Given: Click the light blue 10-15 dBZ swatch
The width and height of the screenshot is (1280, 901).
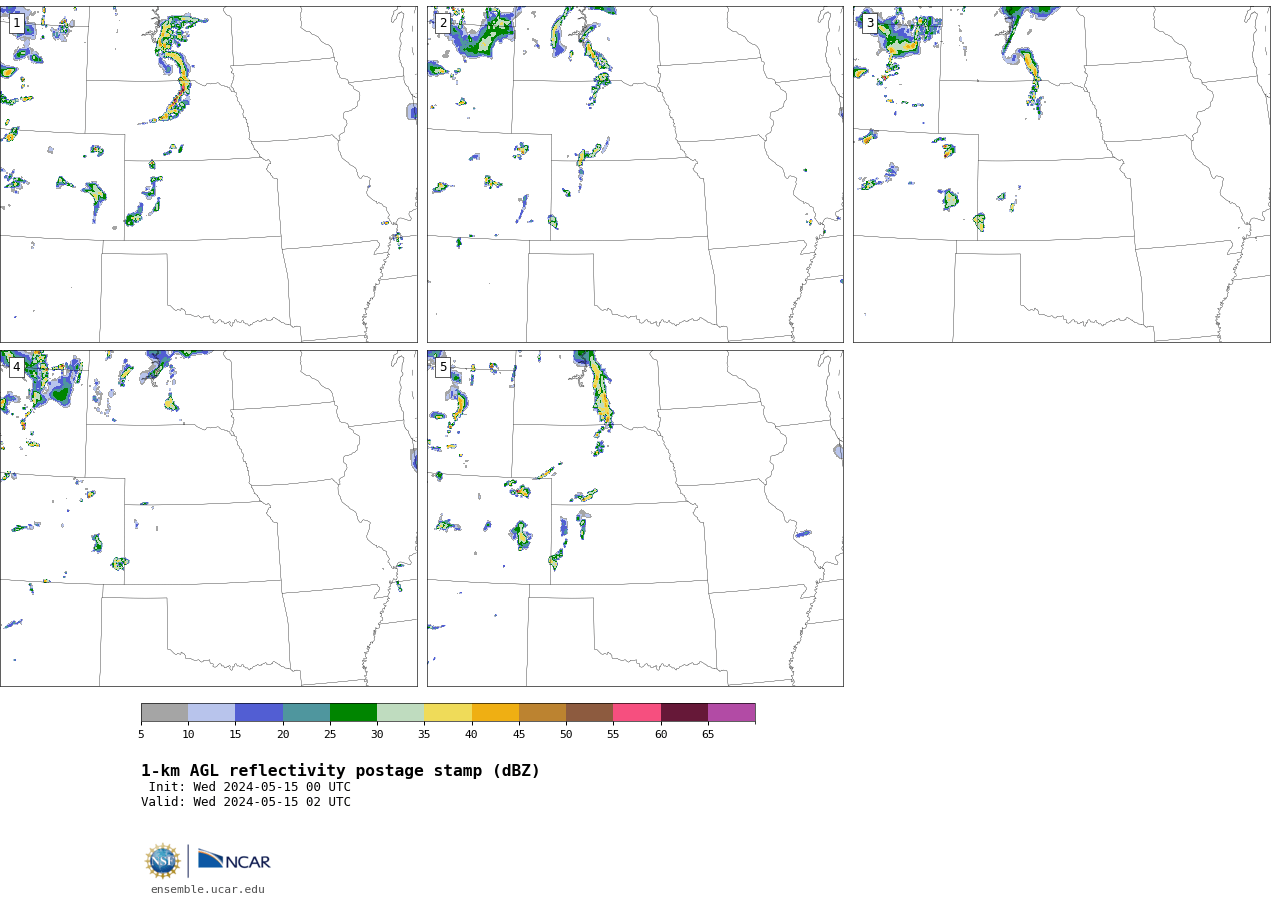Looking at the screenshot, I should 212,712.
